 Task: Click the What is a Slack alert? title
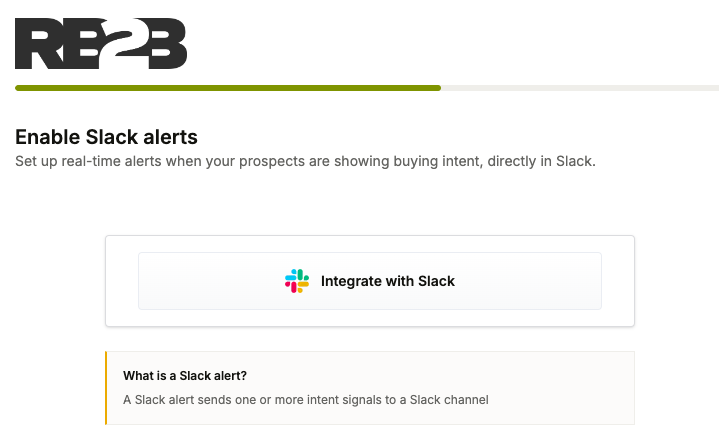coord(185,376)
